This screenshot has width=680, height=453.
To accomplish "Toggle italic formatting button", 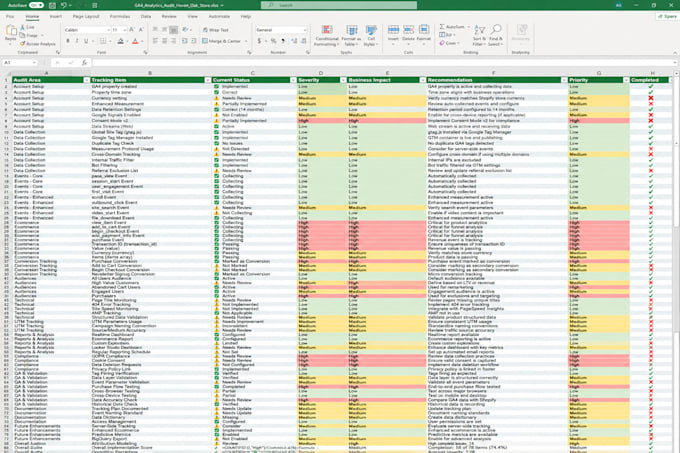I will [x=77, y=41].
